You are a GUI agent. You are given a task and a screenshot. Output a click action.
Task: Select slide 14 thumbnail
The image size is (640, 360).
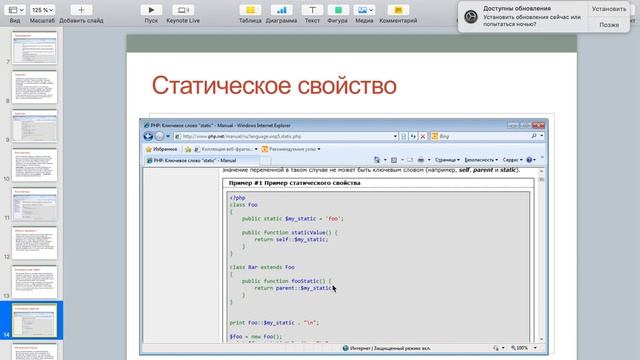[x=34, y=321]
